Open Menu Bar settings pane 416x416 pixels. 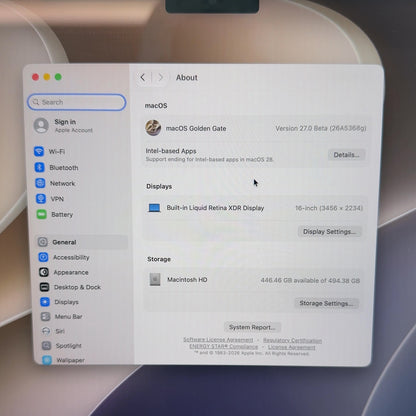click(84, 316)
